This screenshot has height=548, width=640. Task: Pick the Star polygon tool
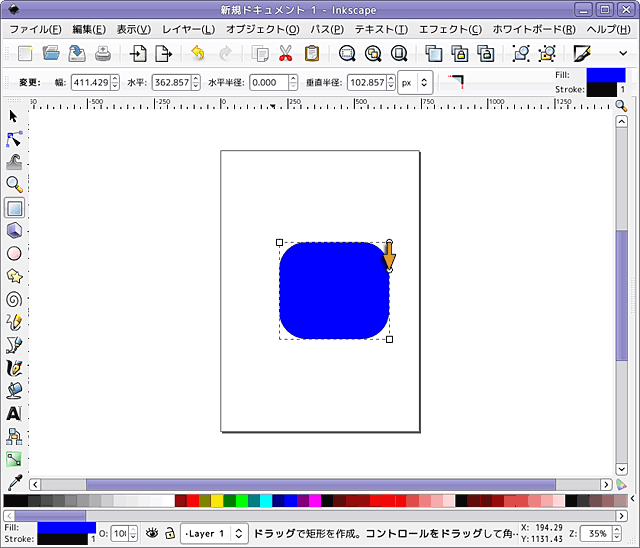click(x=14, y=276)
